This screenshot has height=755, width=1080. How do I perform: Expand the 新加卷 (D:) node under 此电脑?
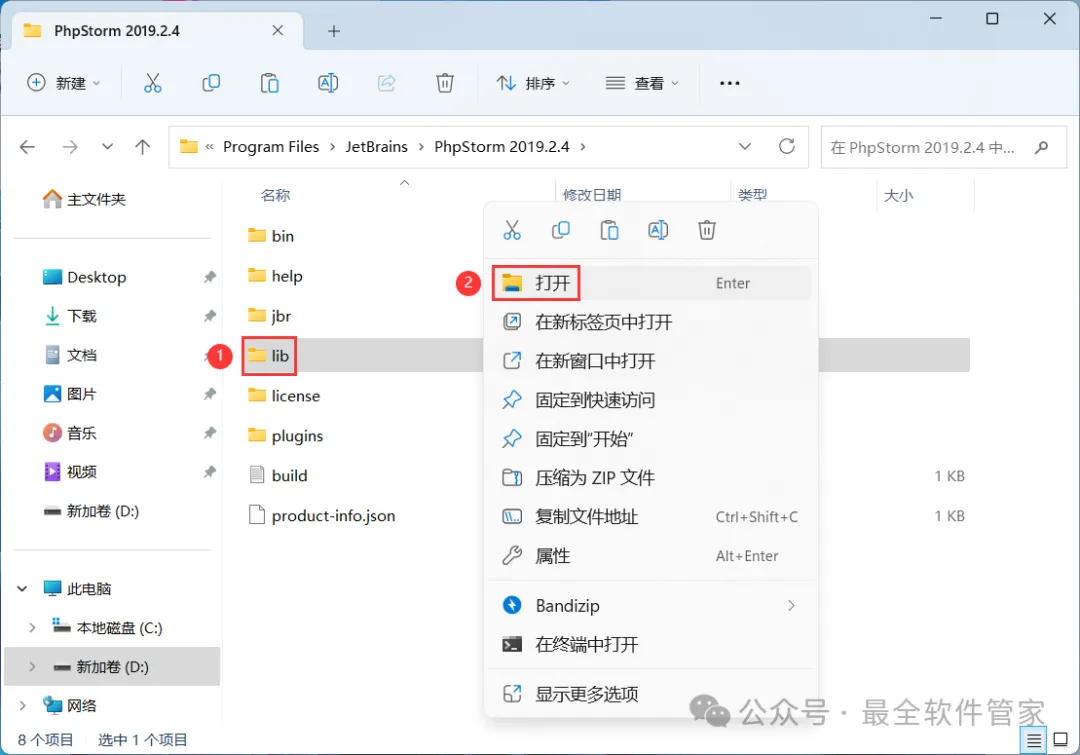tap(32, 667)
